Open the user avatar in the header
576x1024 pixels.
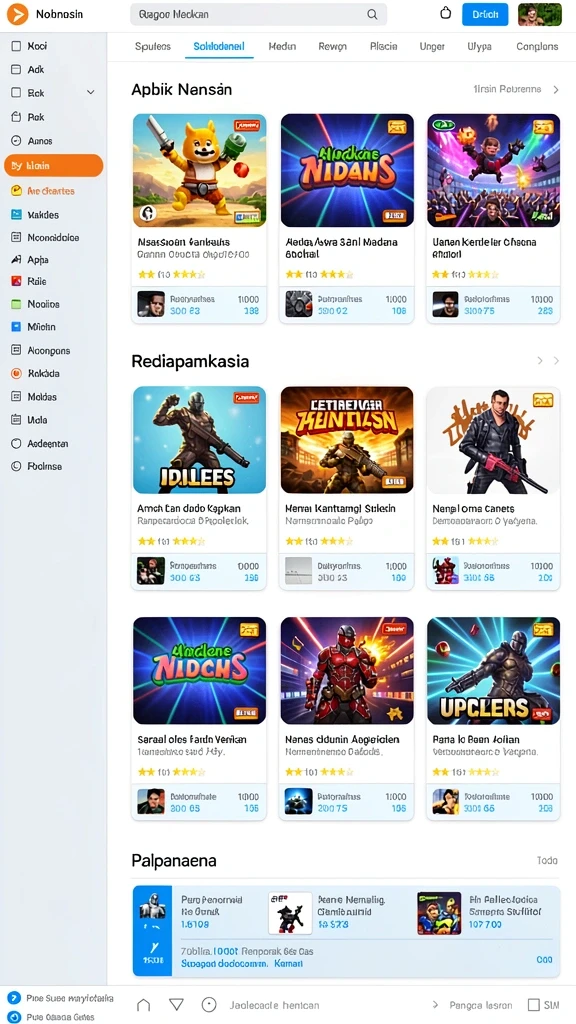pos(539,14)
